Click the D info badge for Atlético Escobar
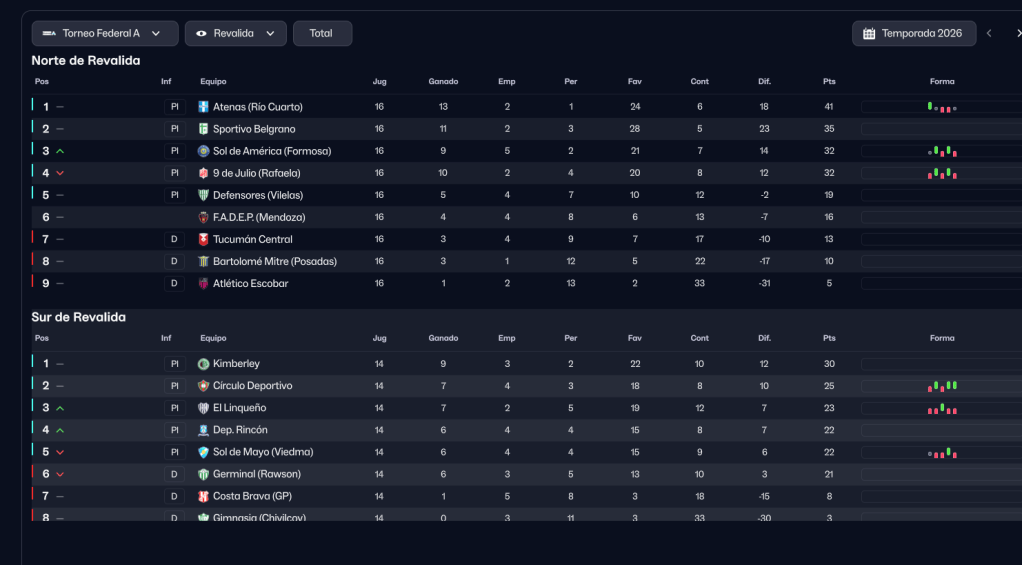 (174, 283)
